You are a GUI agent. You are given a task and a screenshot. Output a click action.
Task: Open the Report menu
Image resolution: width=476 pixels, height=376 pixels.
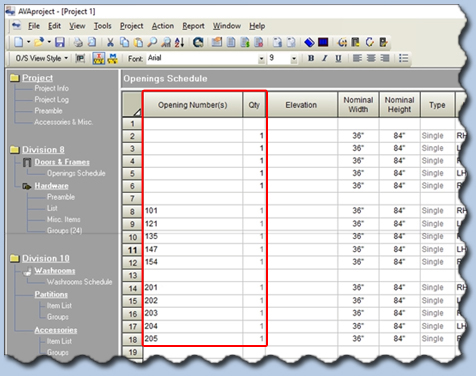(193, 26)
